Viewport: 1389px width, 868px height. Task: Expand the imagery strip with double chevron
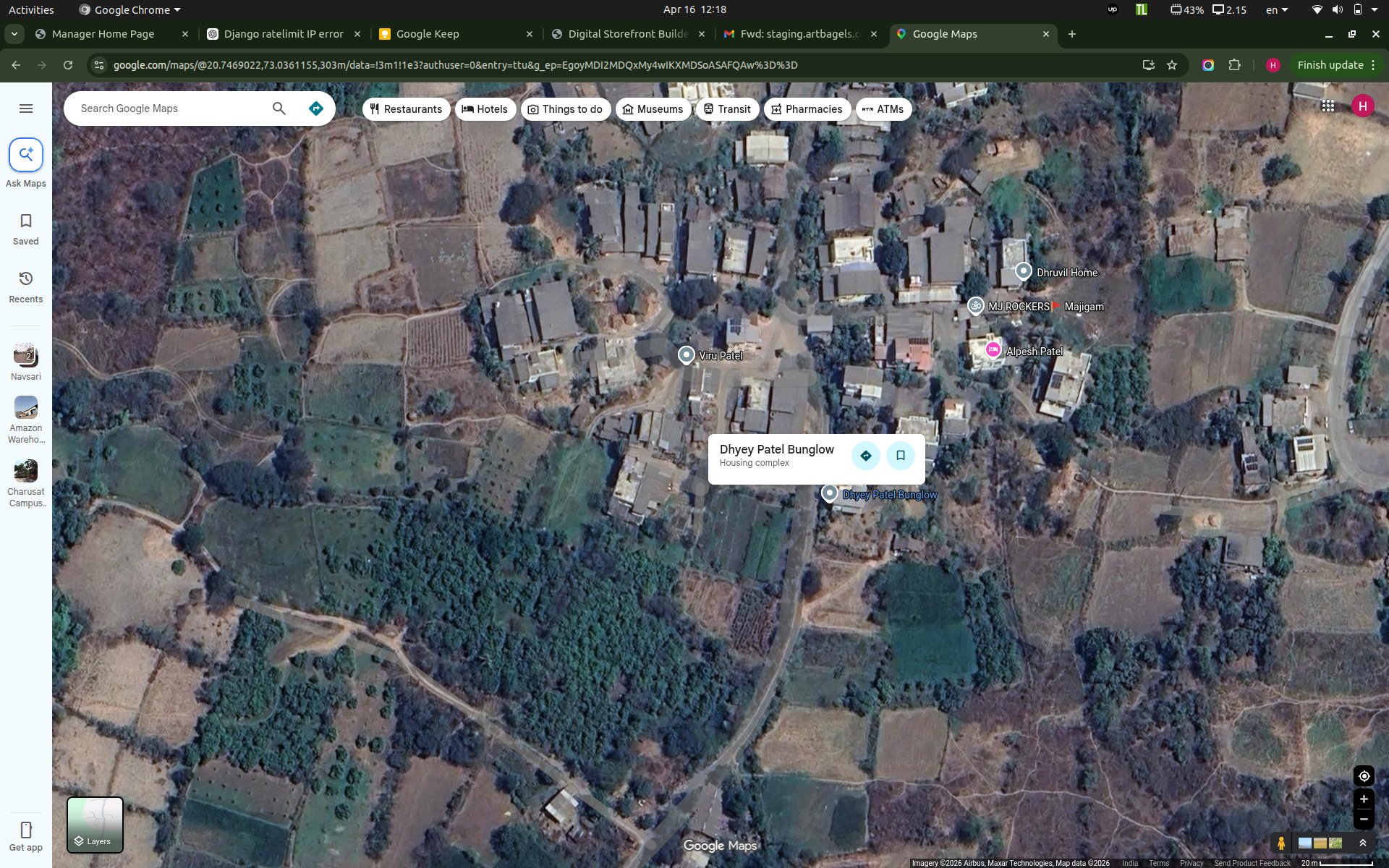1363,843
